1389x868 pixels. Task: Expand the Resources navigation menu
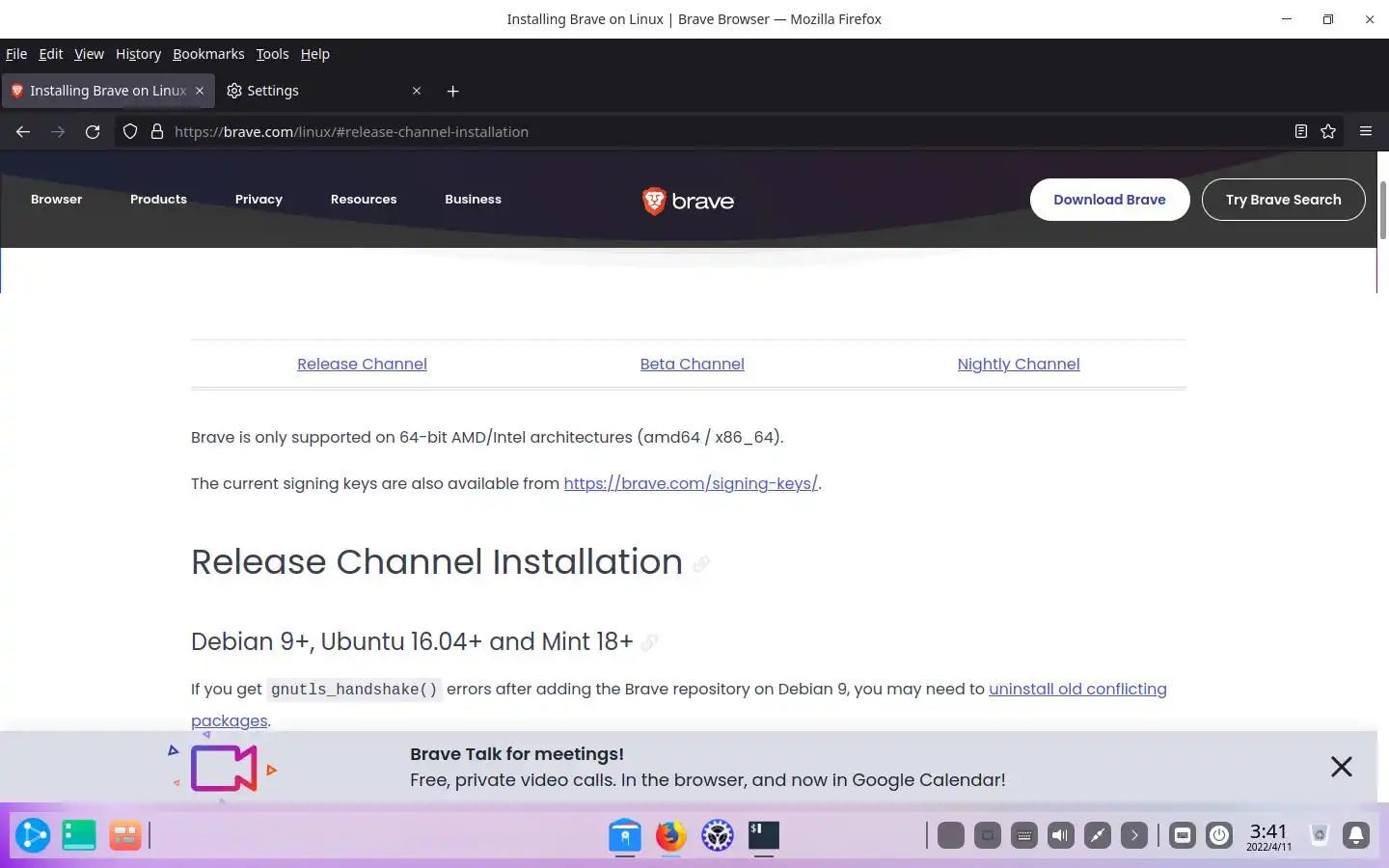(364, 200)
